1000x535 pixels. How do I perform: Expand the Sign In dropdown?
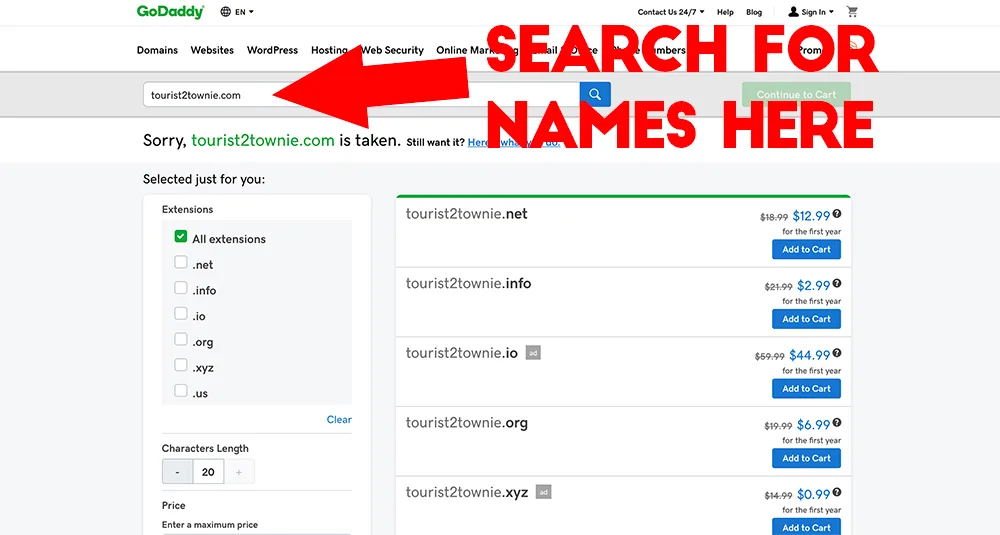[x=818, y=12]
